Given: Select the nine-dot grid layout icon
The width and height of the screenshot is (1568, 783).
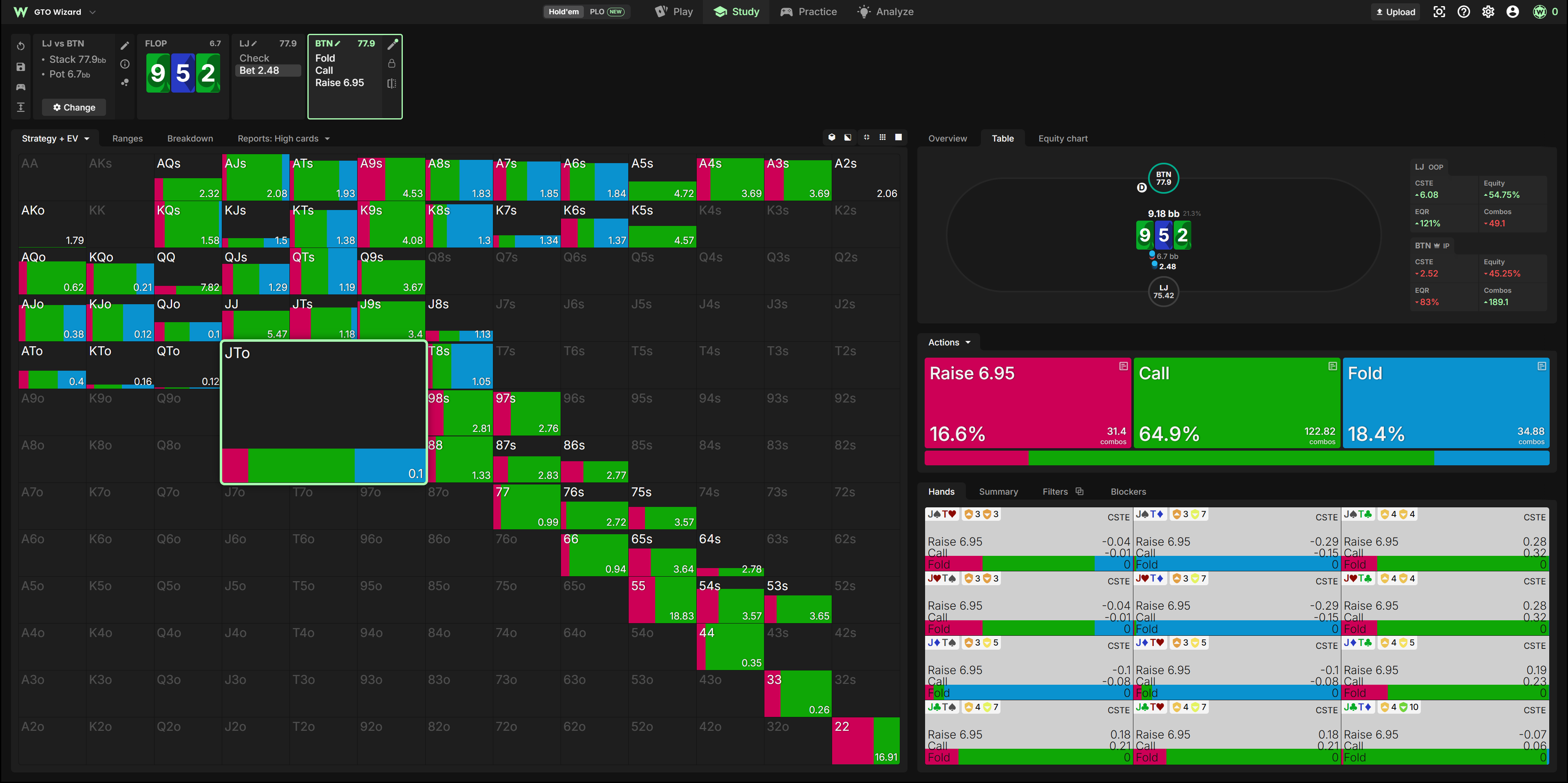Looking at the screenshot, I should pyautogui.click(x=883, y=137).
